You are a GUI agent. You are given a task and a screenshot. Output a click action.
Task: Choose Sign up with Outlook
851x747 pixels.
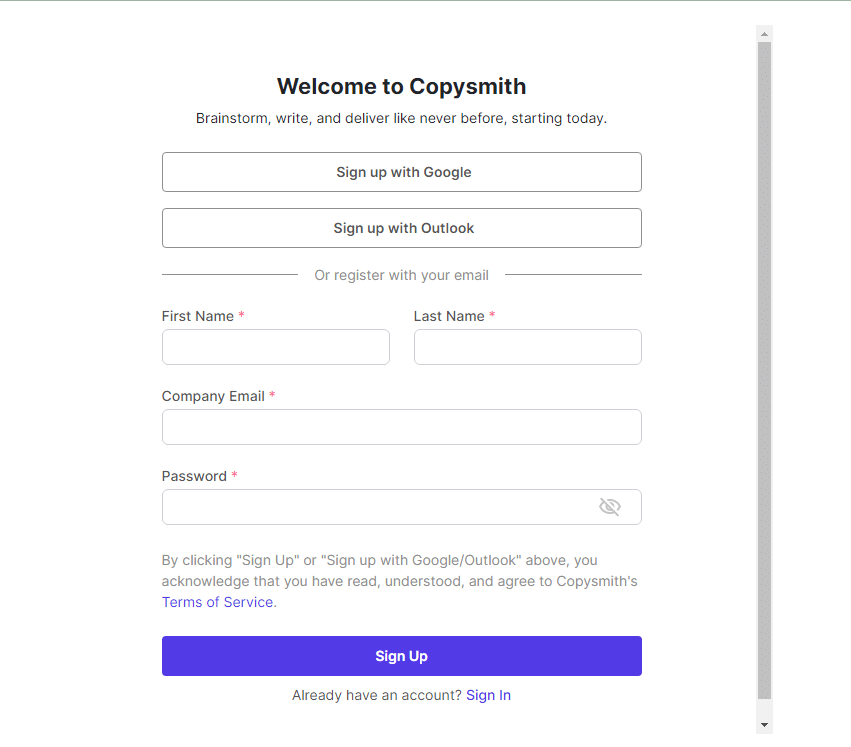point(402,228)
